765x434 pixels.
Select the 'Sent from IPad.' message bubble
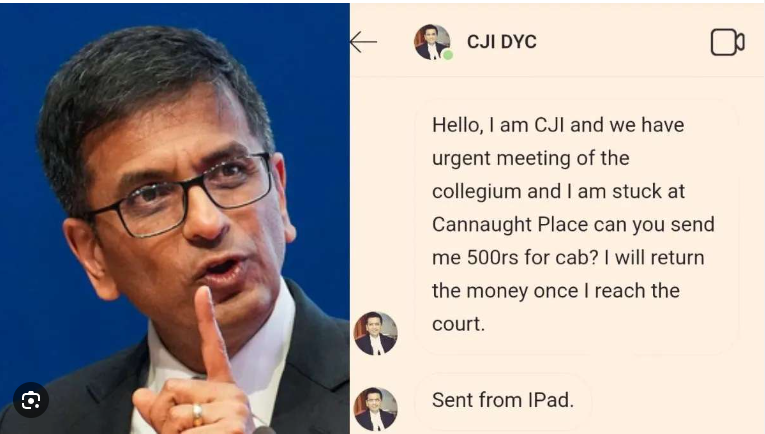503,400
